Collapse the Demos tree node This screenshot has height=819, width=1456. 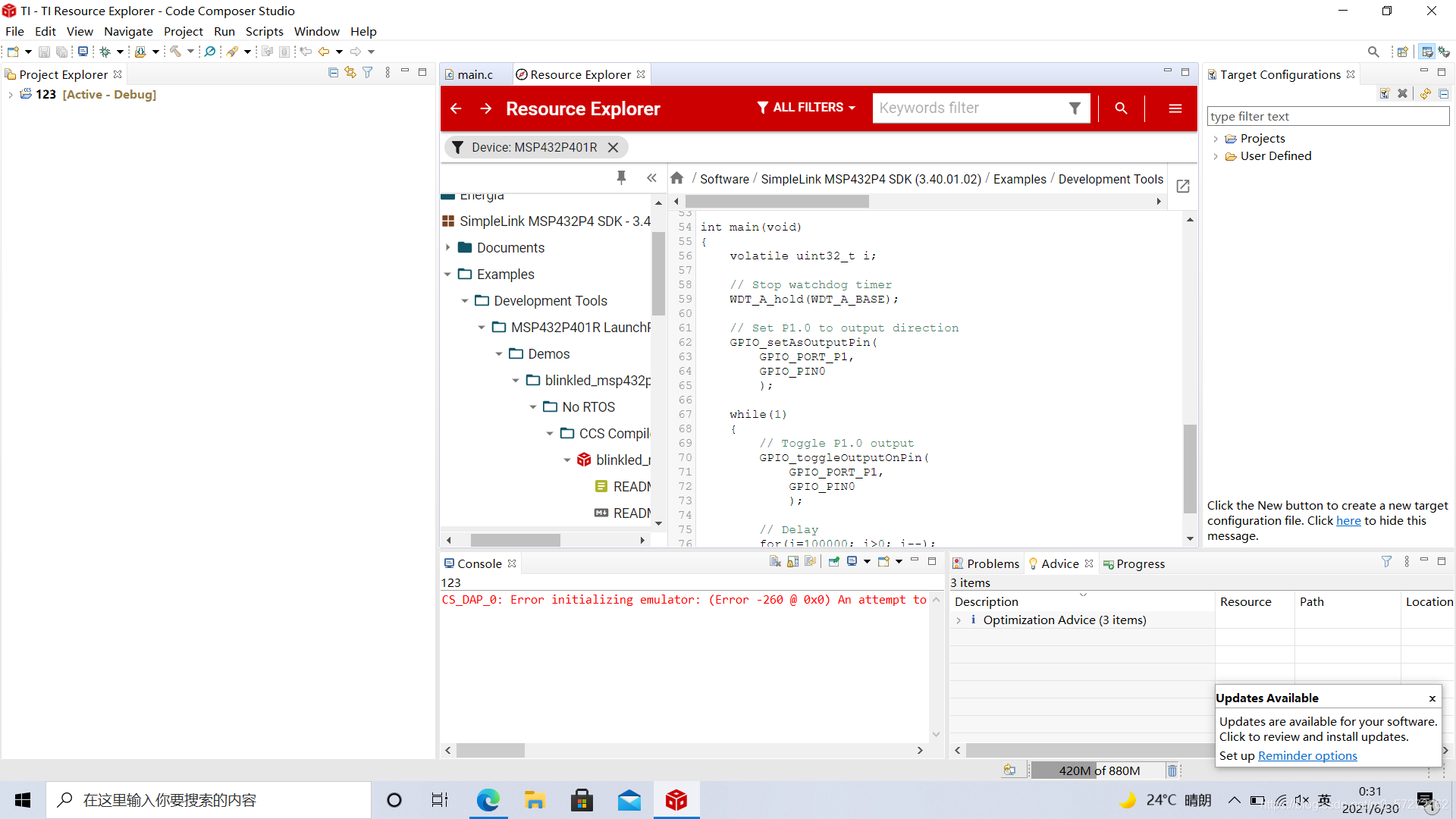pyautogui.click(x=499, y=354)
